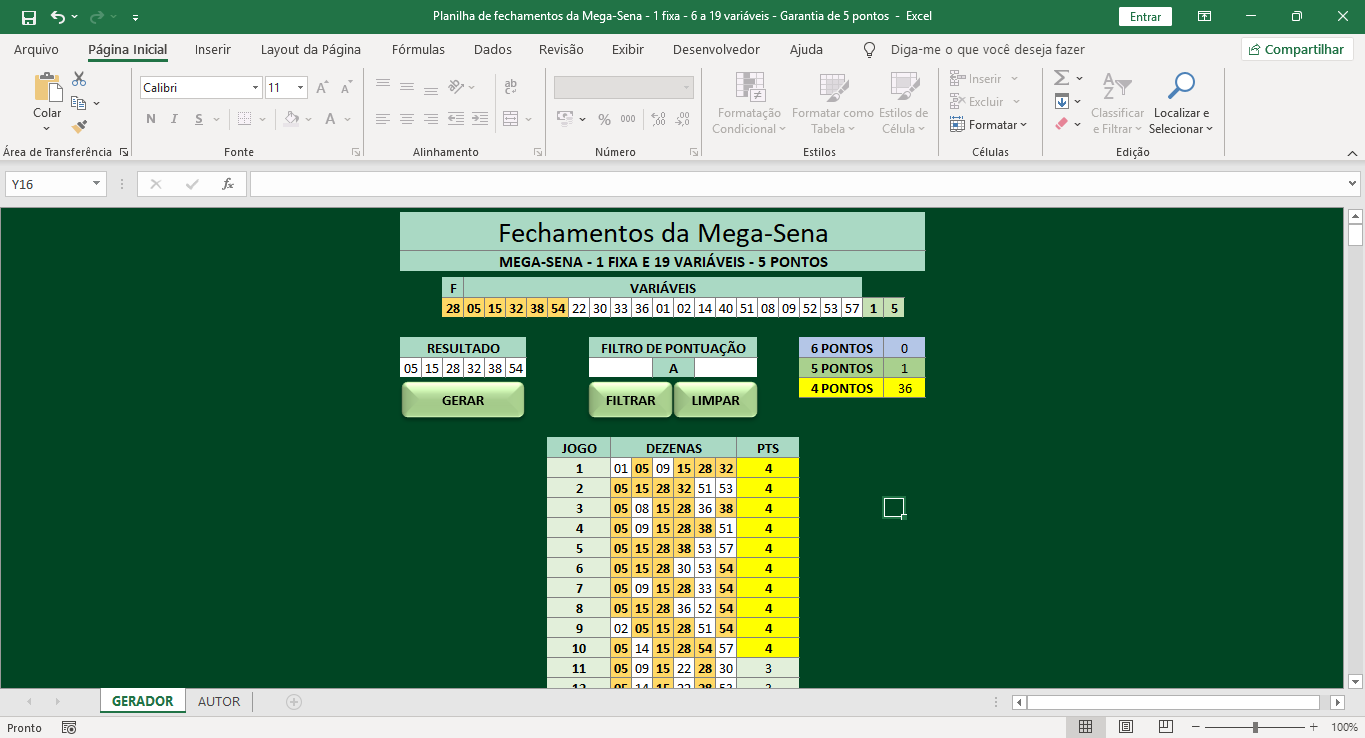Undo the last action
Screen dimensions: 1365x738
click(x=57, y=17)
